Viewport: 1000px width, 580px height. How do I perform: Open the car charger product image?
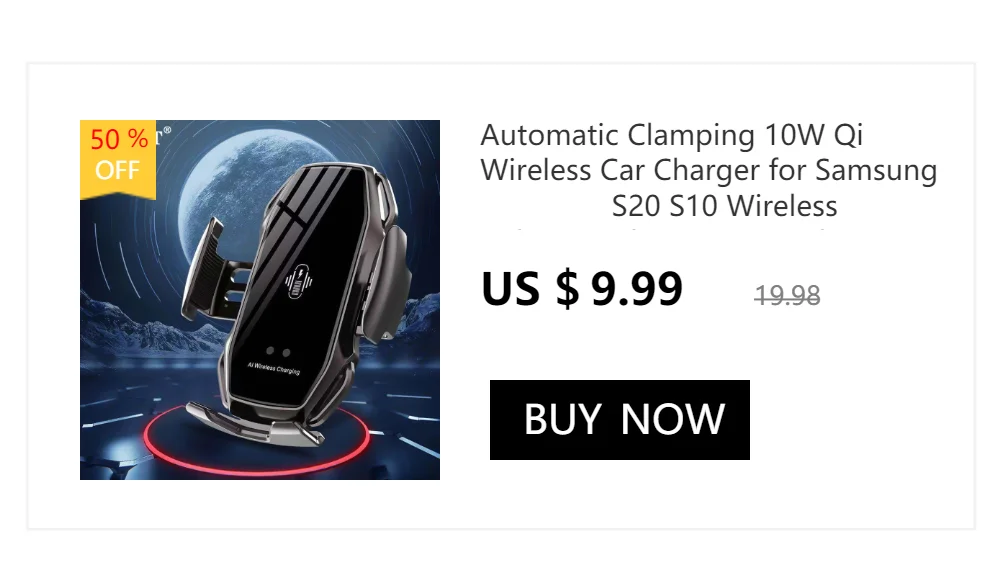260,300
